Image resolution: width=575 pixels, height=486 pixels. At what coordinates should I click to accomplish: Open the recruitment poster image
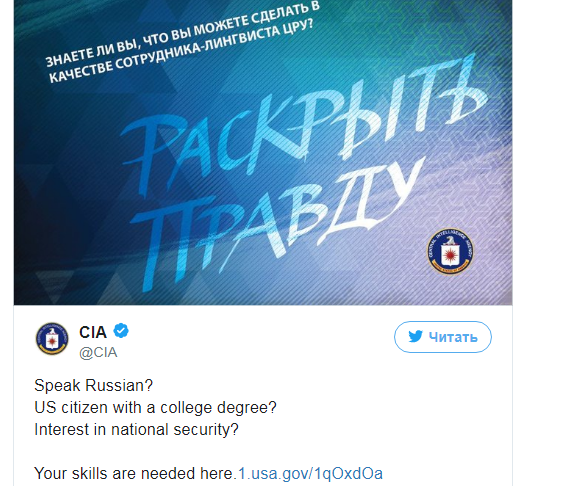tap(263, 152)
